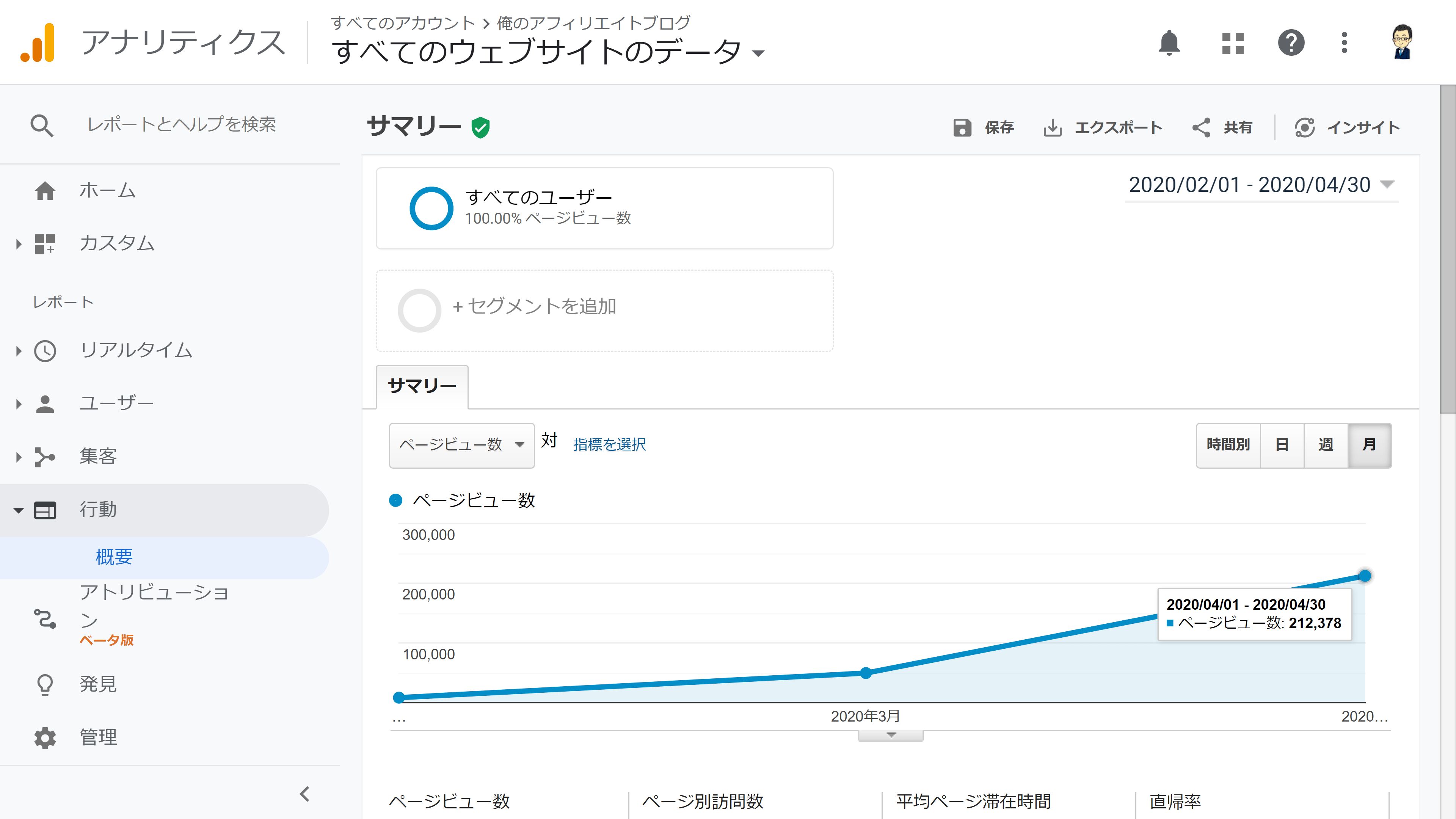The height and width of the screenshot is (819, 1456).
Task: Select the 週 (week) graph granularity
Action: pos(1326,445)
